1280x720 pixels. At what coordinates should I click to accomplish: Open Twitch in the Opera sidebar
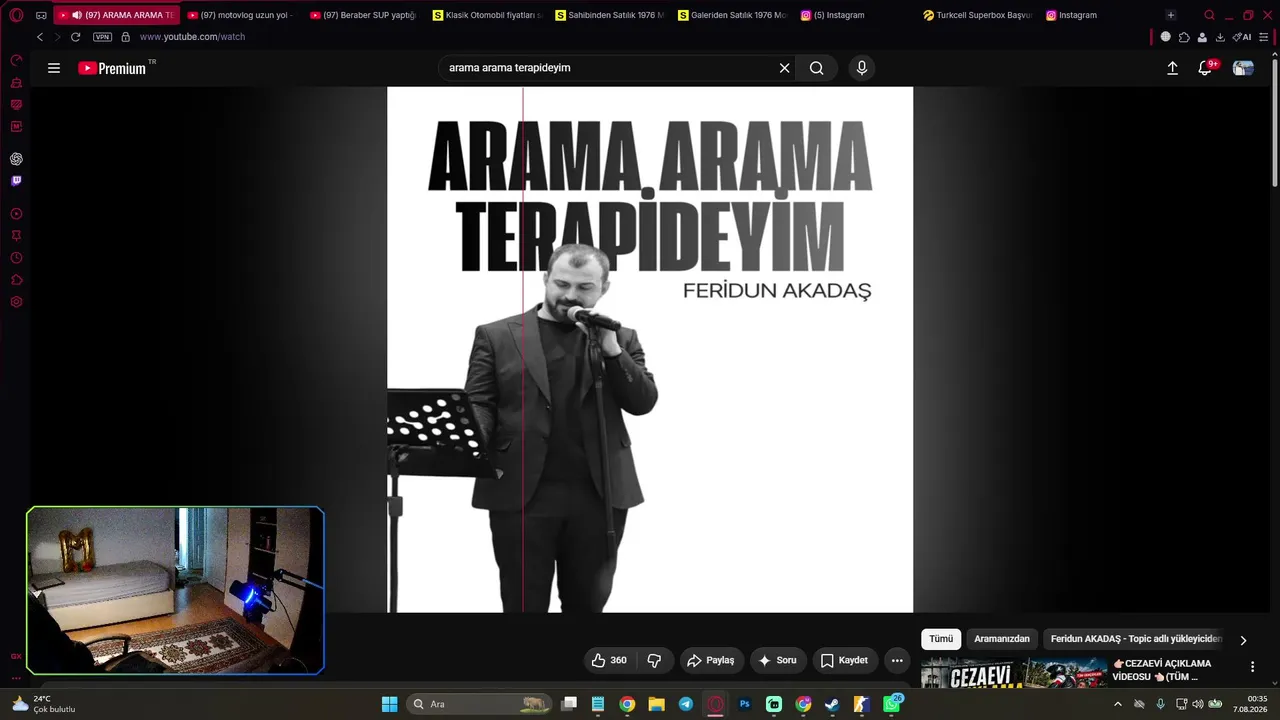[16, 181]
